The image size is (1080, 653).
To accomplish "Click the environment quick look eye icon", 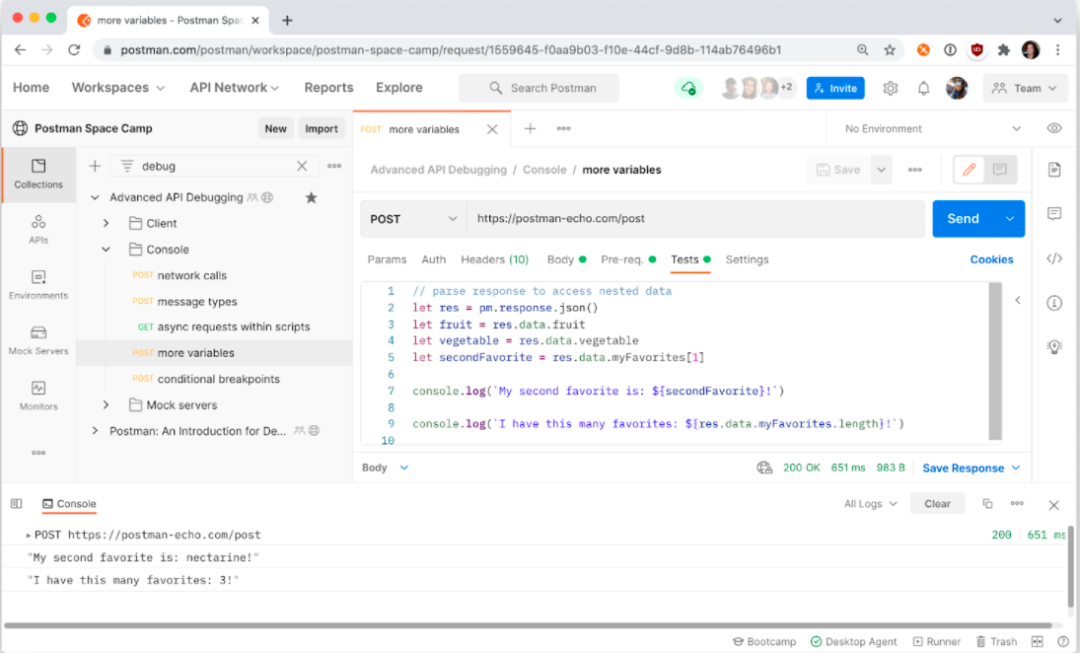I will click(x=1054, y=128).
